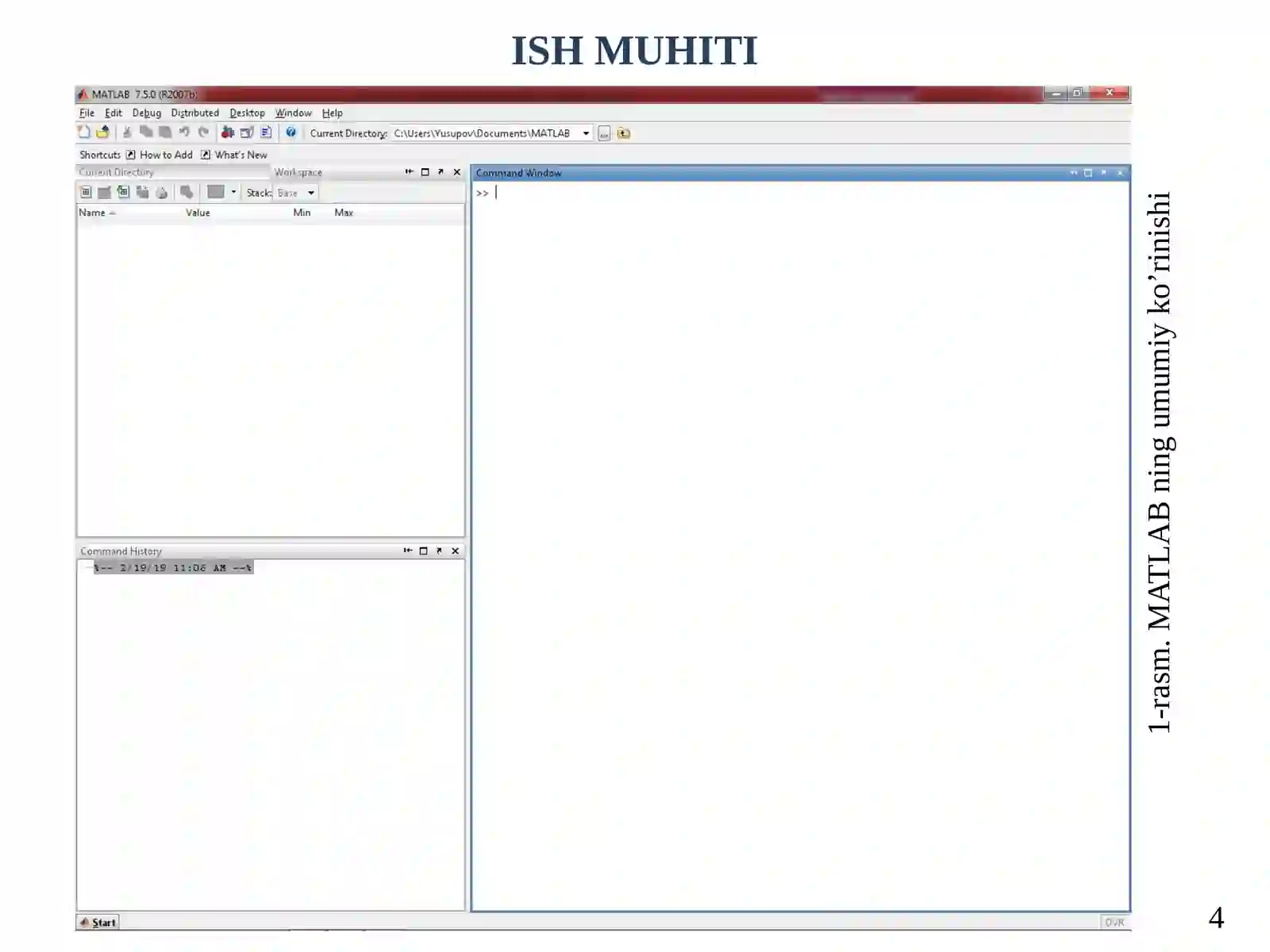Minimize the Command History panel
Screen dimensions: 1270x952
(407, 551)
